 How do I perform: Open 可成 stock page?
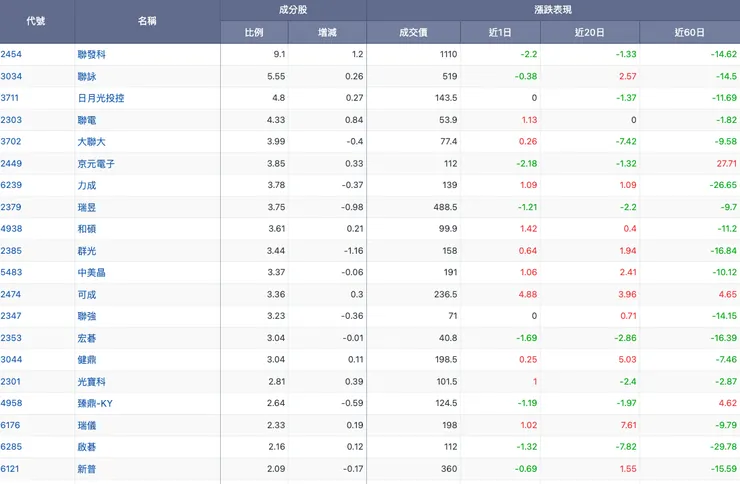pyautogui.click(x=87, y=294)
